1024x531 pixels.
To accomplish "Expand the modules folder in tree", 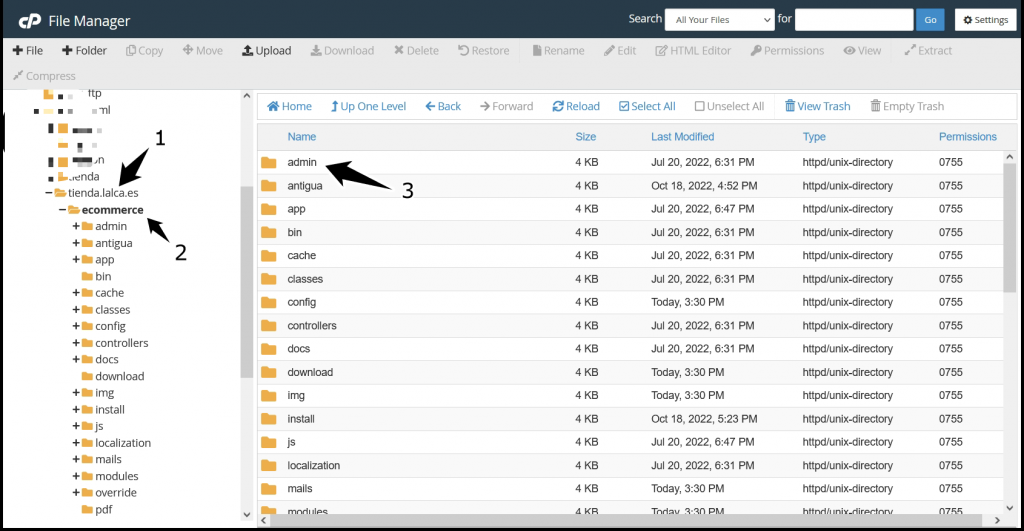I will click(76, 476).
